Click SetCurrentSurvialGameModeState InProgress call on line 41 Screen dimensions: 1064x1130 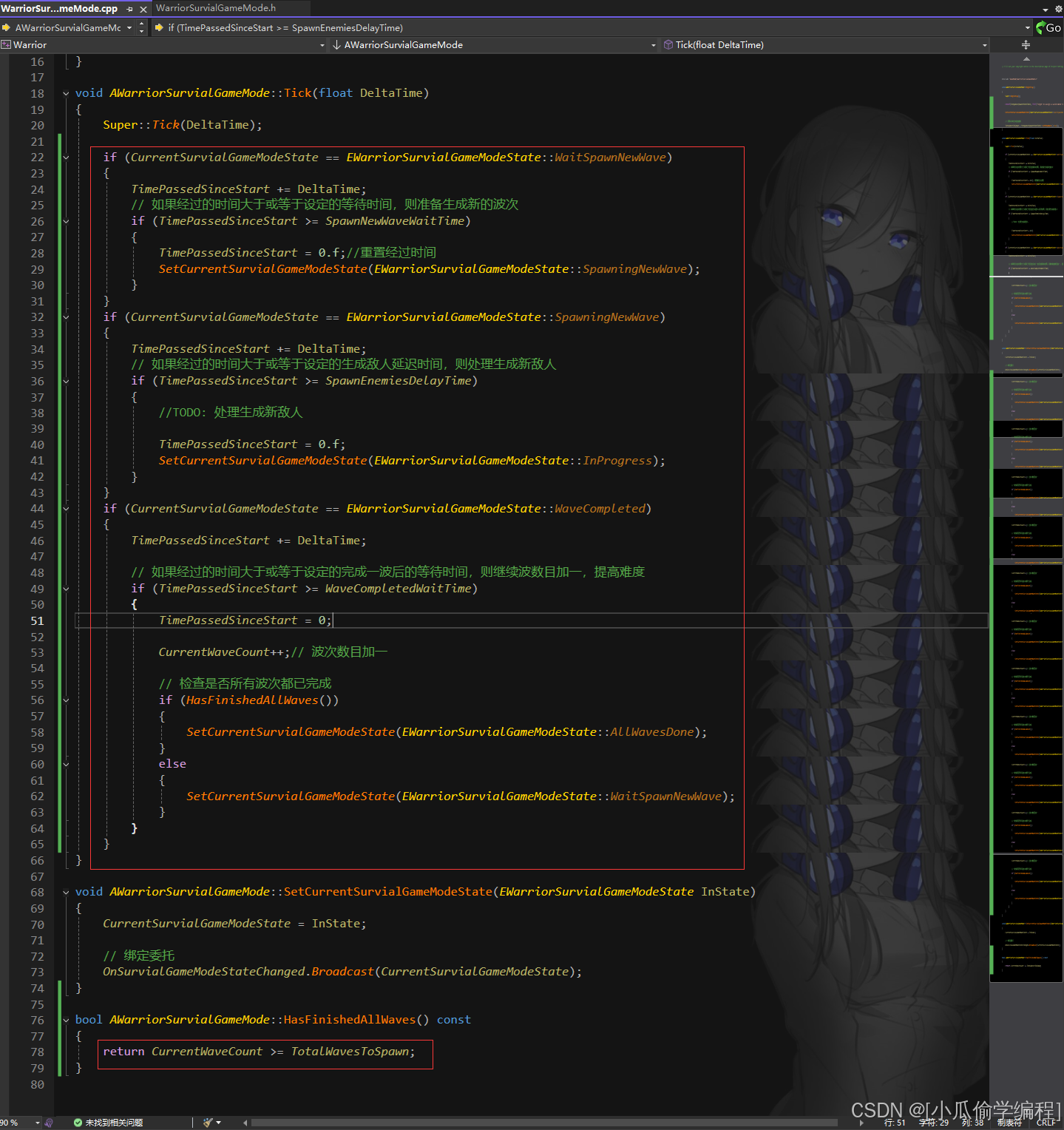pos(412,461)
